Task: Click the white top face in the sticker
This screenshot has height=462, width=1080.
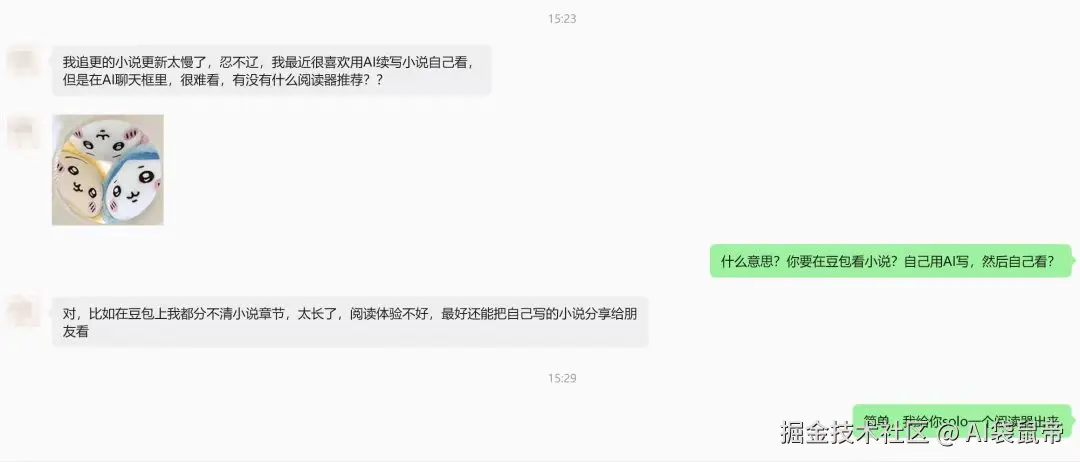Action: 112,140
